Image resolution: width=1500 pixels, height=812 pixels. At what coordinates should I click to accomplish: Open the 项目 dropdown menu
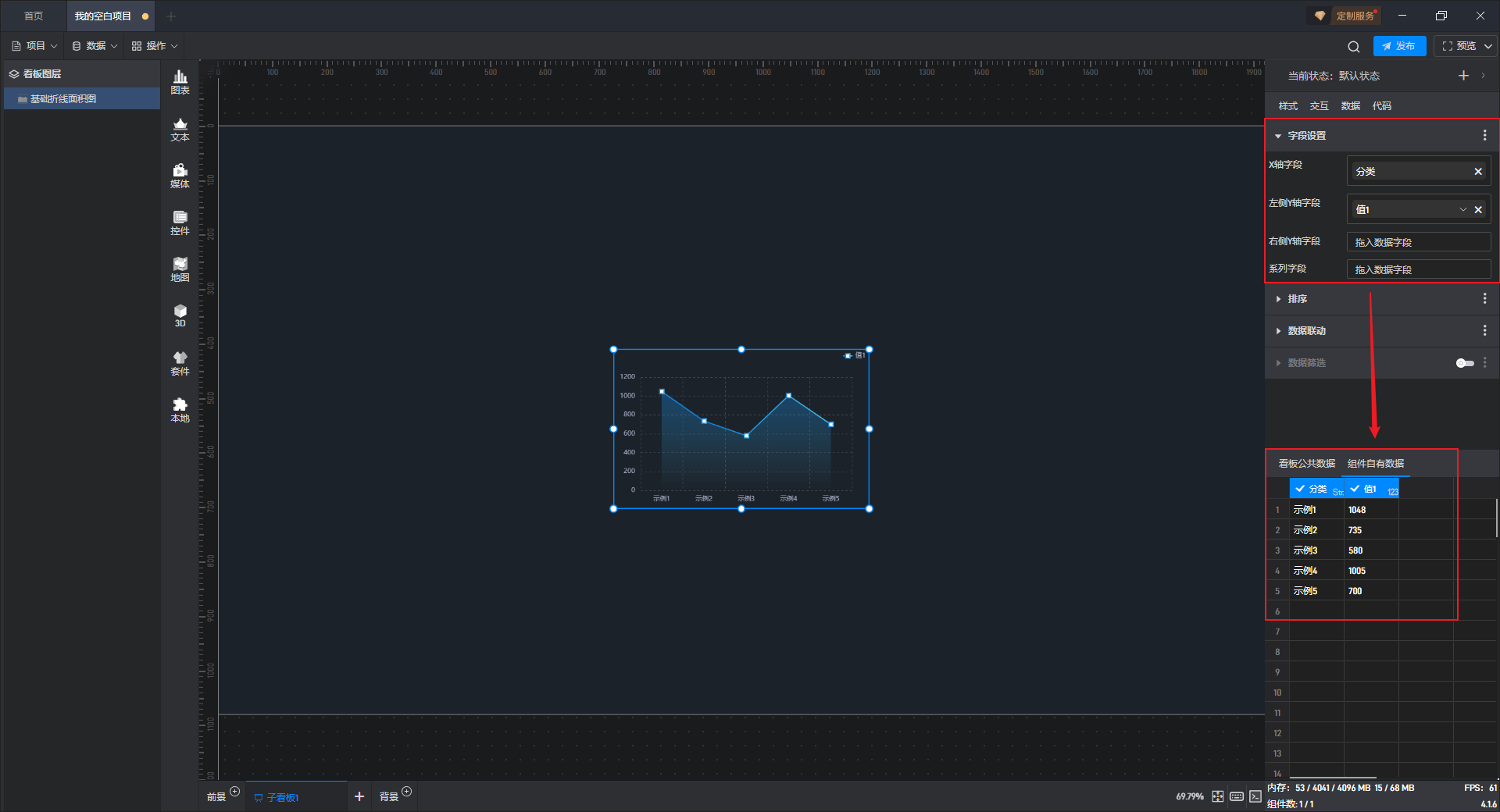pyautogui.click(x=34, y=46)
